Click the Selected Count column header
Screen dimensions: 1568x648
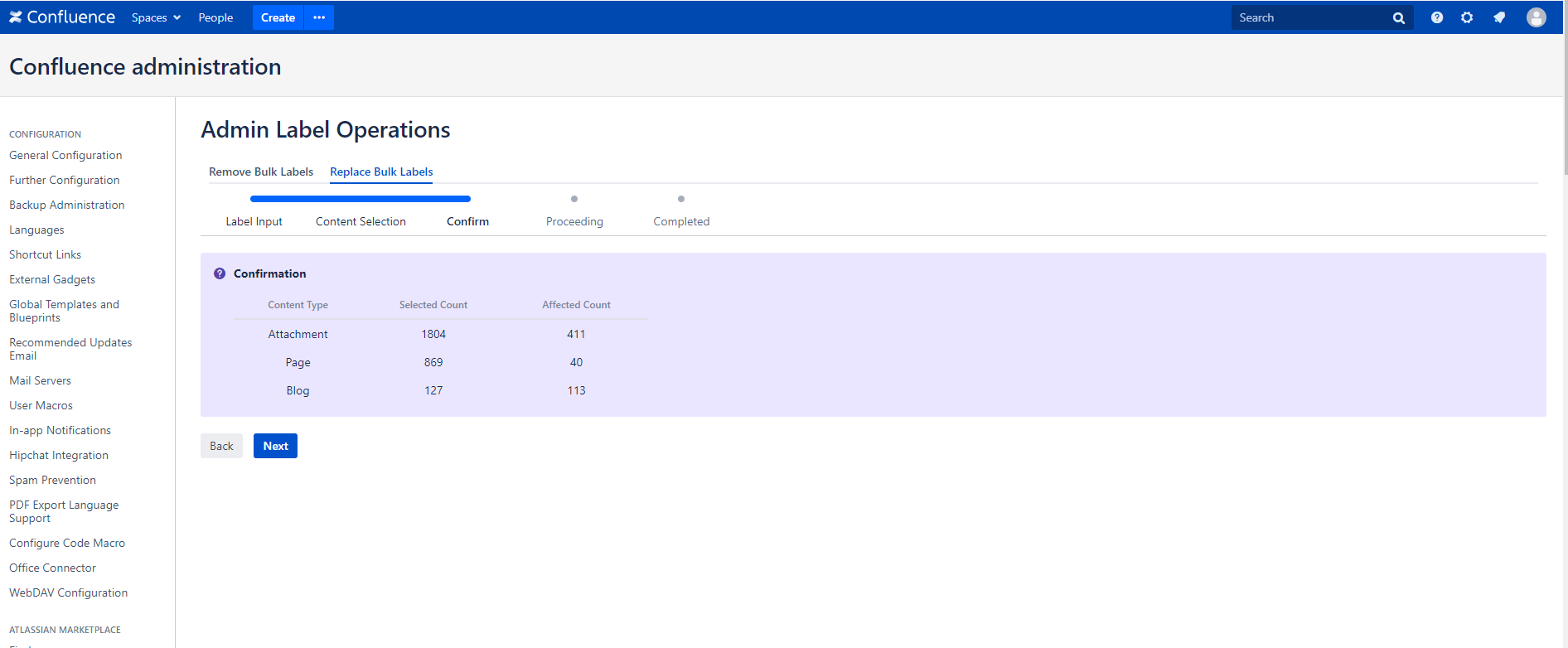tap(433, 305)
